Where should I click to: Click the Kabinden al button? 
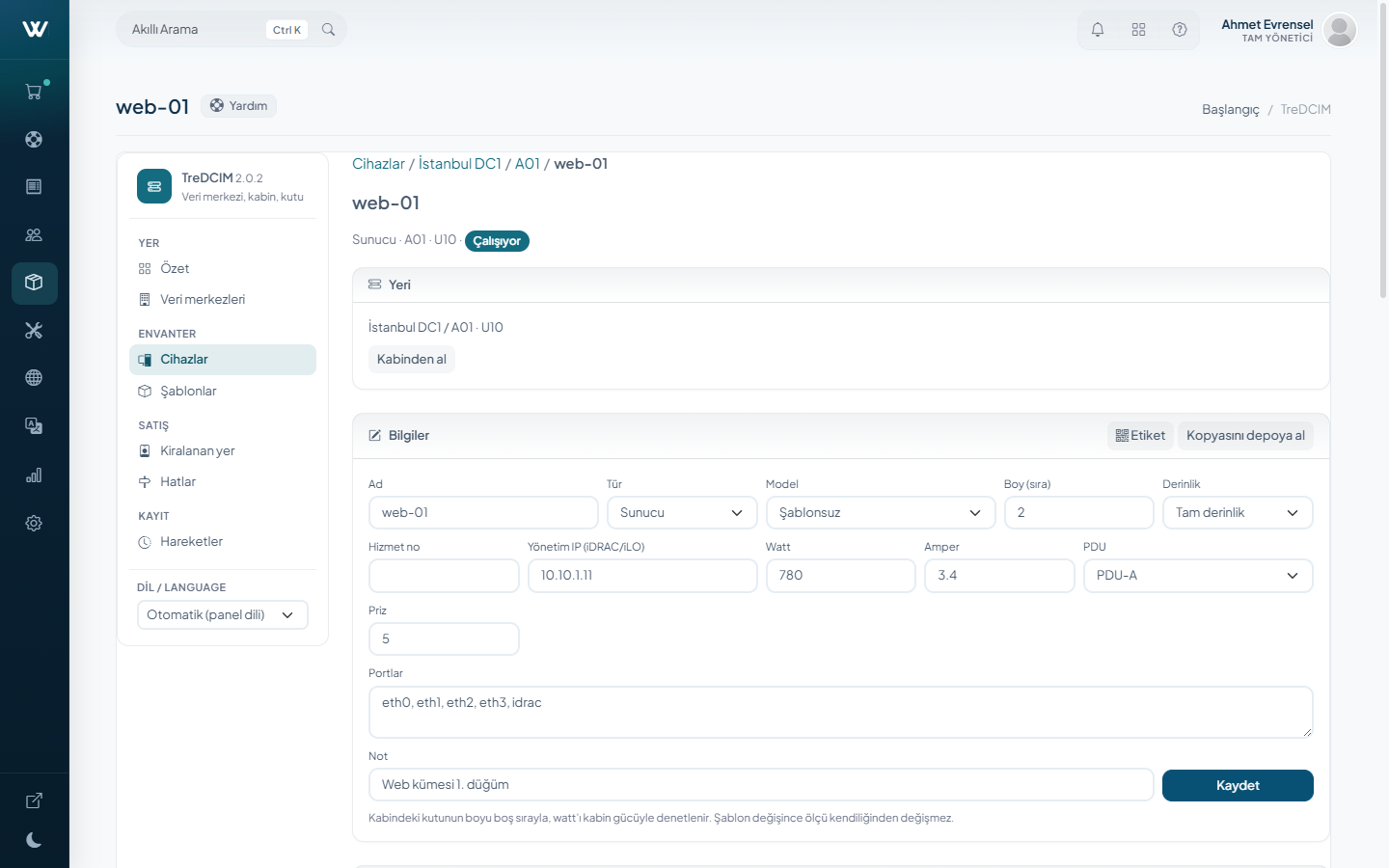point(412,360)
